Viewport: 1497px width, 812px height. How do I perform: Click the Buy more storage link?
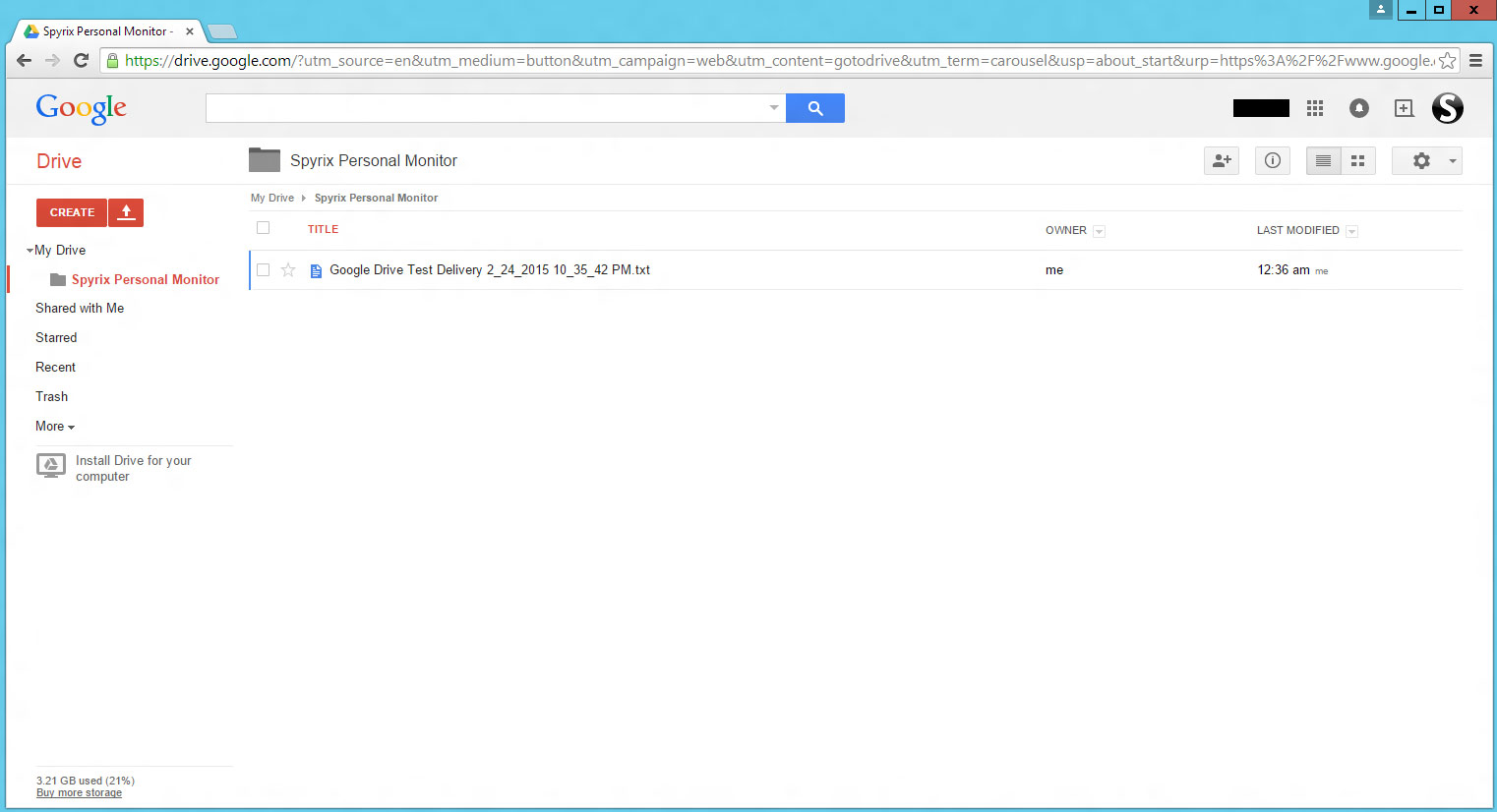[79, 793]
